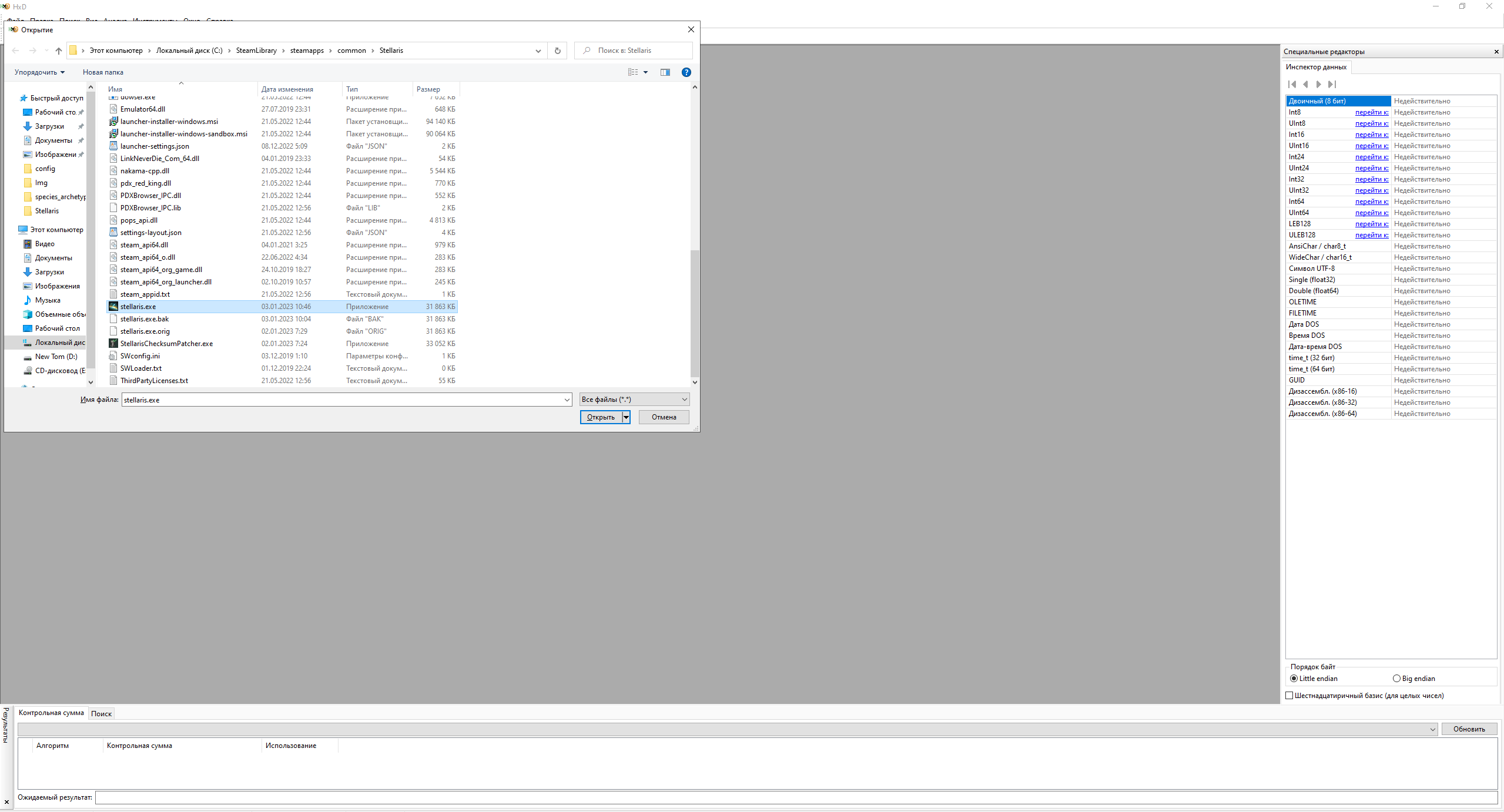Jump to first byte in data inspector
The height and width of the screenshot is (812, 1504).
1292,85
